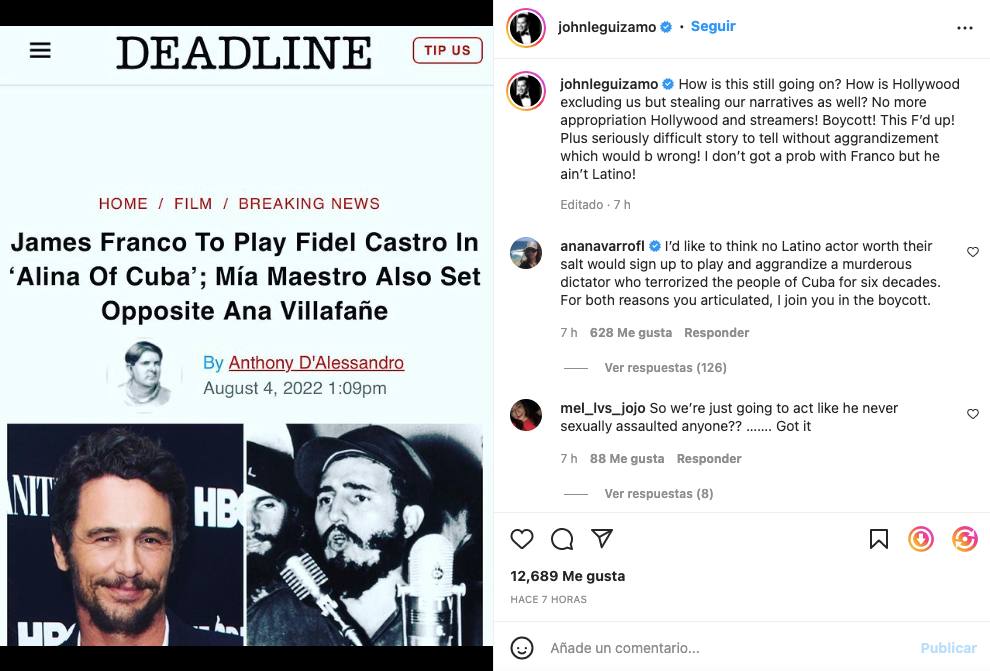Click the orange repost extension icon
Viewport: 990px width, 671px height.
coord(965,539)
